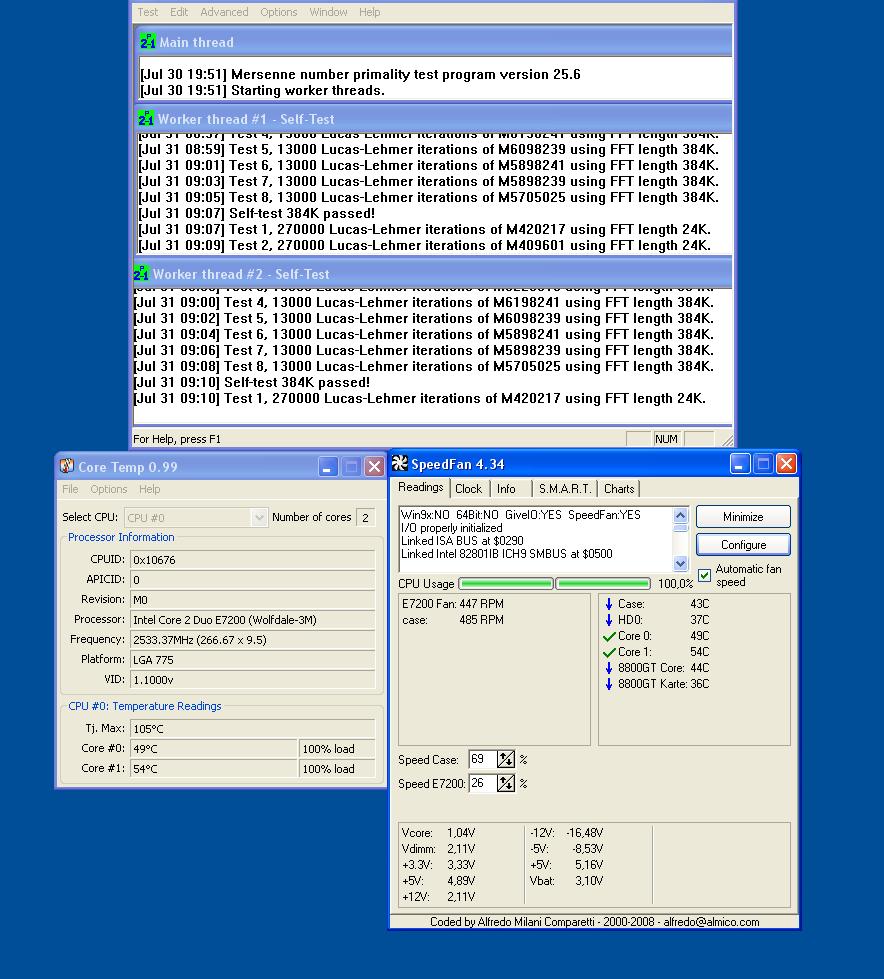Click the Prime95 Main thread window icon
Screen dimensions: 884x979
click(x=147, y=41)
